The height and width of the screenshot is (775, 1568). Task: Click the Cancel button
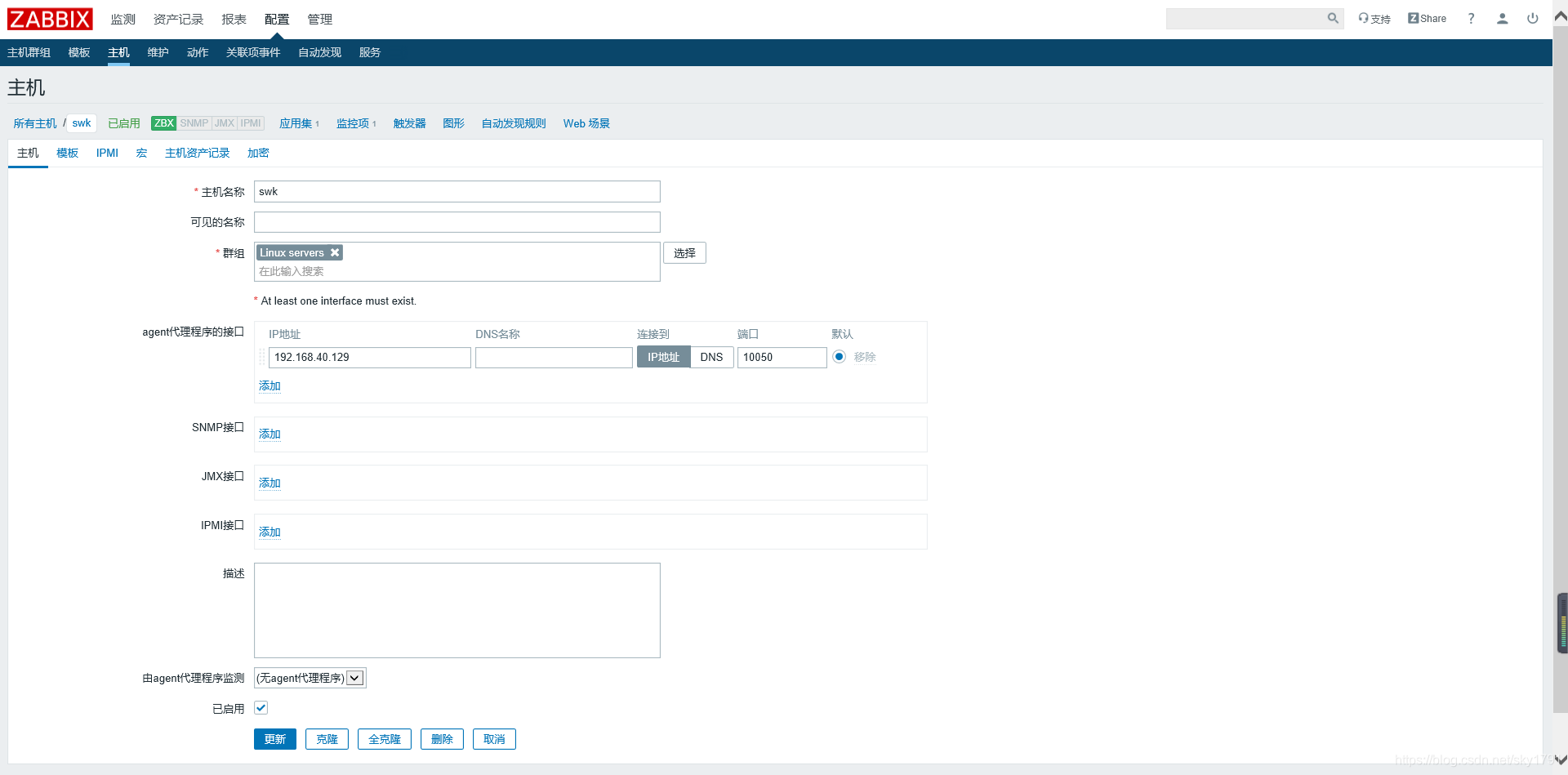pyautogui.click(x=494, y=739)
